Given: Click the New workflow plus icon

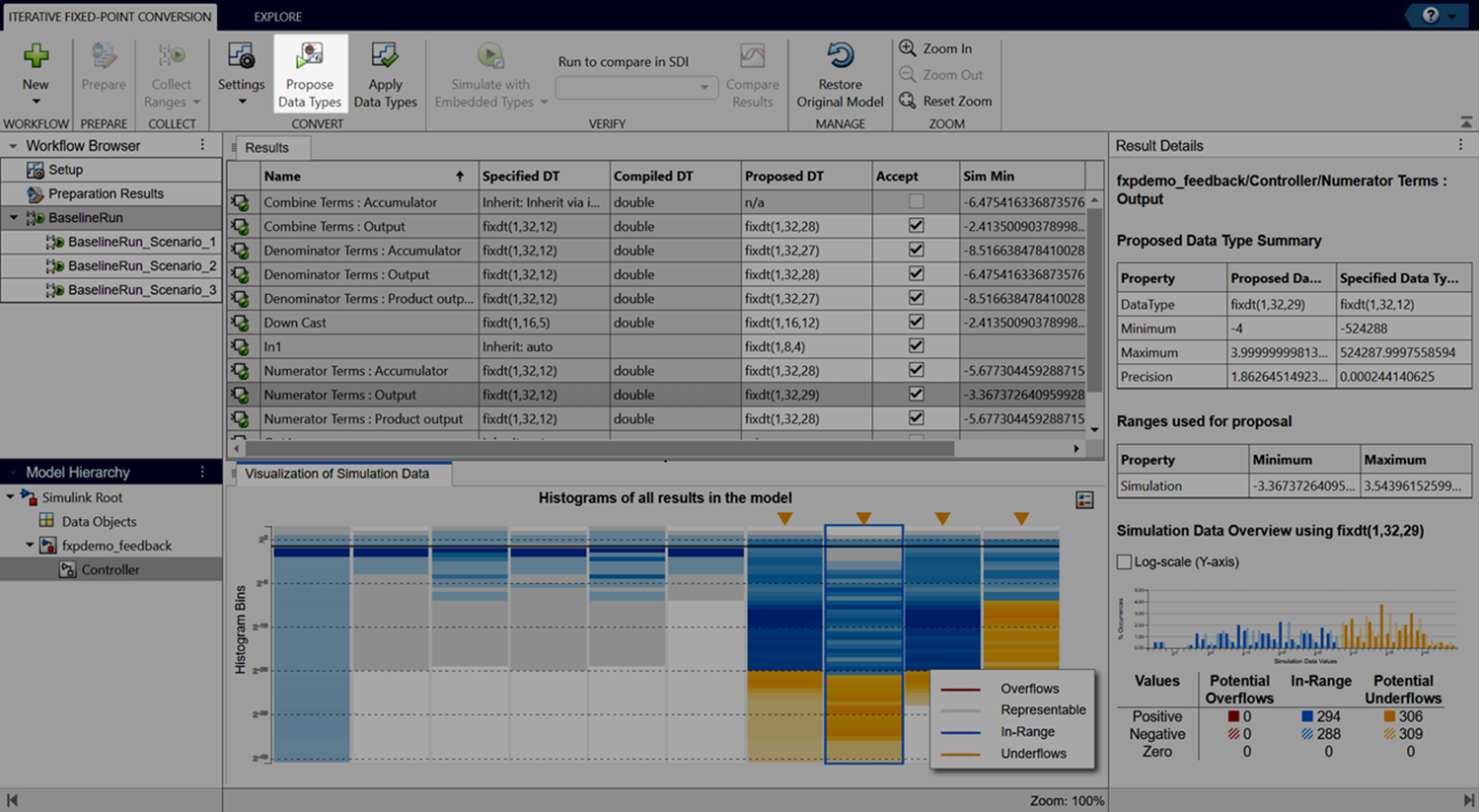Looking at the screenshot, I should 36,57.
